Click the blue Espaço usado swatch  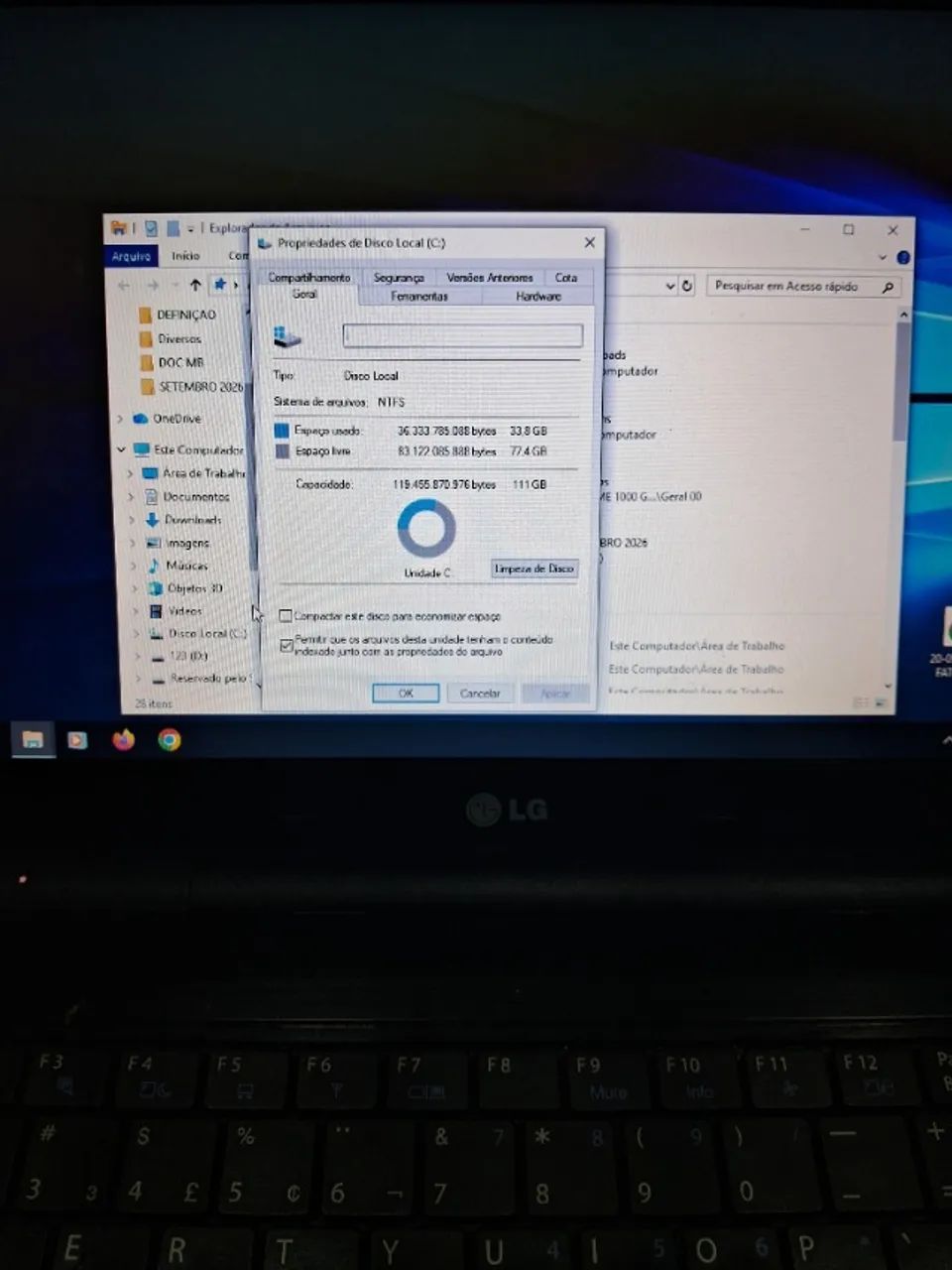click(x=282, y=431)
